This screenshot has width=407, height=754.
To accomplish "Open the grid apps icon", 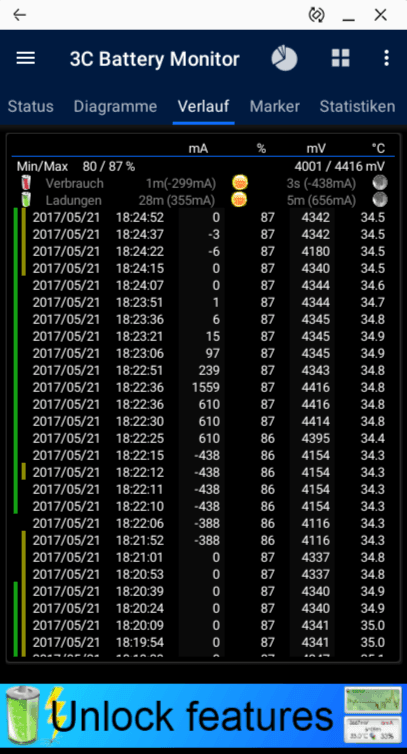I will point(341,58).
